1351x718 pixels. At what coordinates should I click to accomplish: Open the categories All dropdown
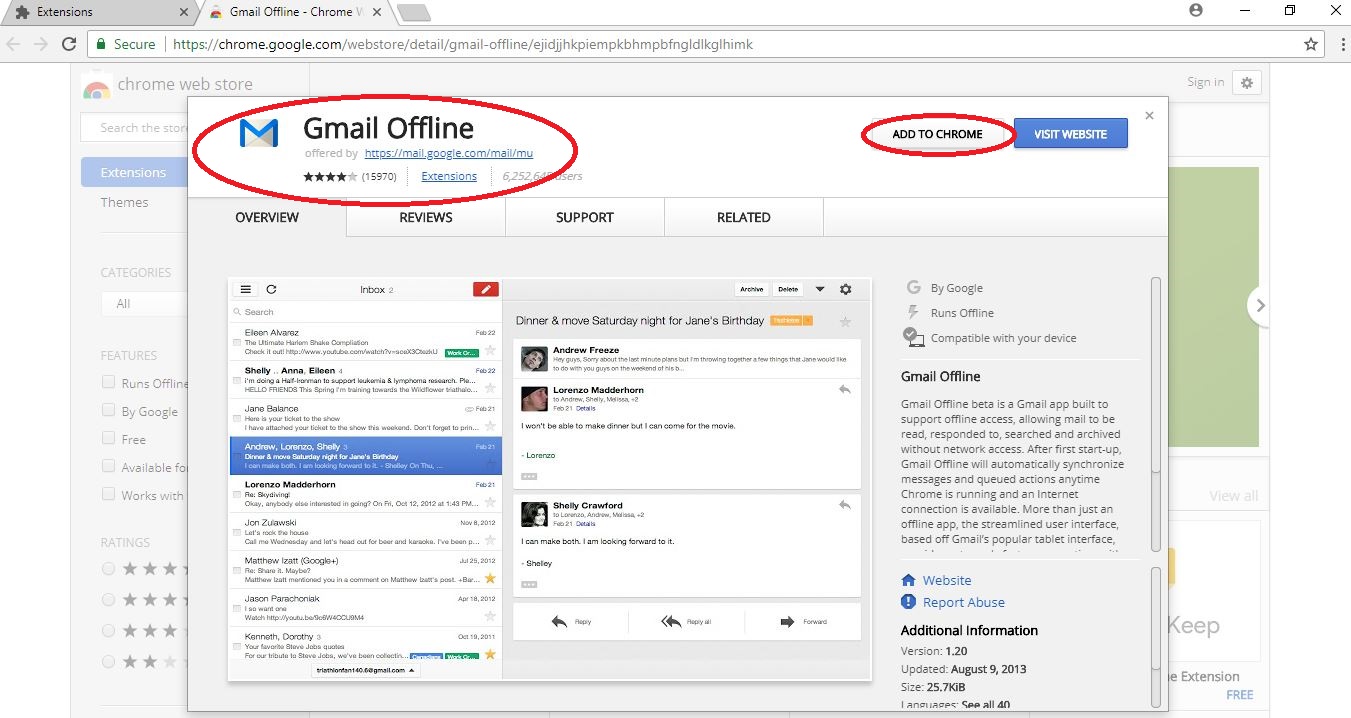(143, 304)
